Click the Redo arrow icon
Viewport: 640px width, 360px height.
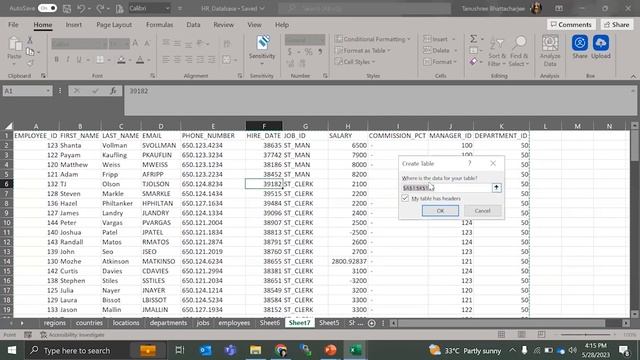pyautogui.click(x=100, y=8)
